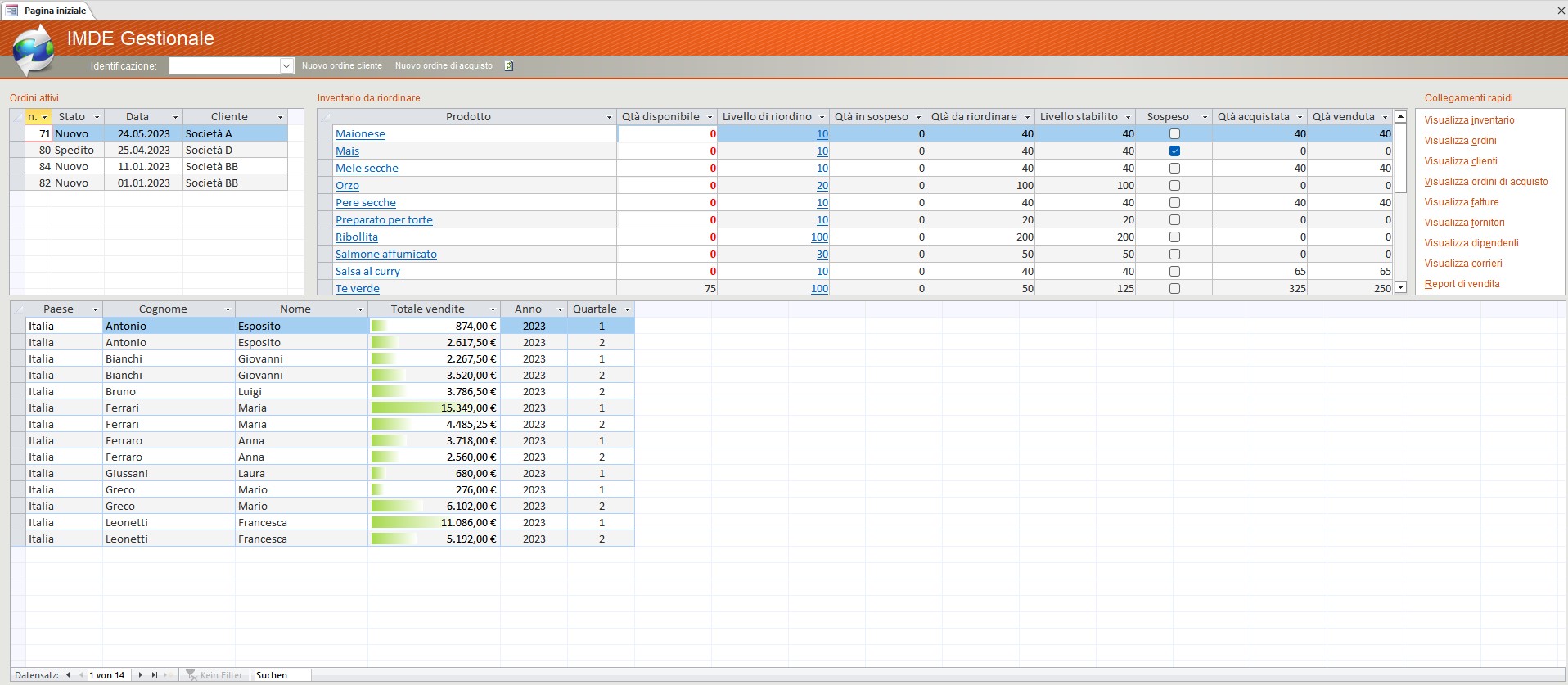Open the Te verde product link
1568x685 pixels.
[x=358, y=288]
